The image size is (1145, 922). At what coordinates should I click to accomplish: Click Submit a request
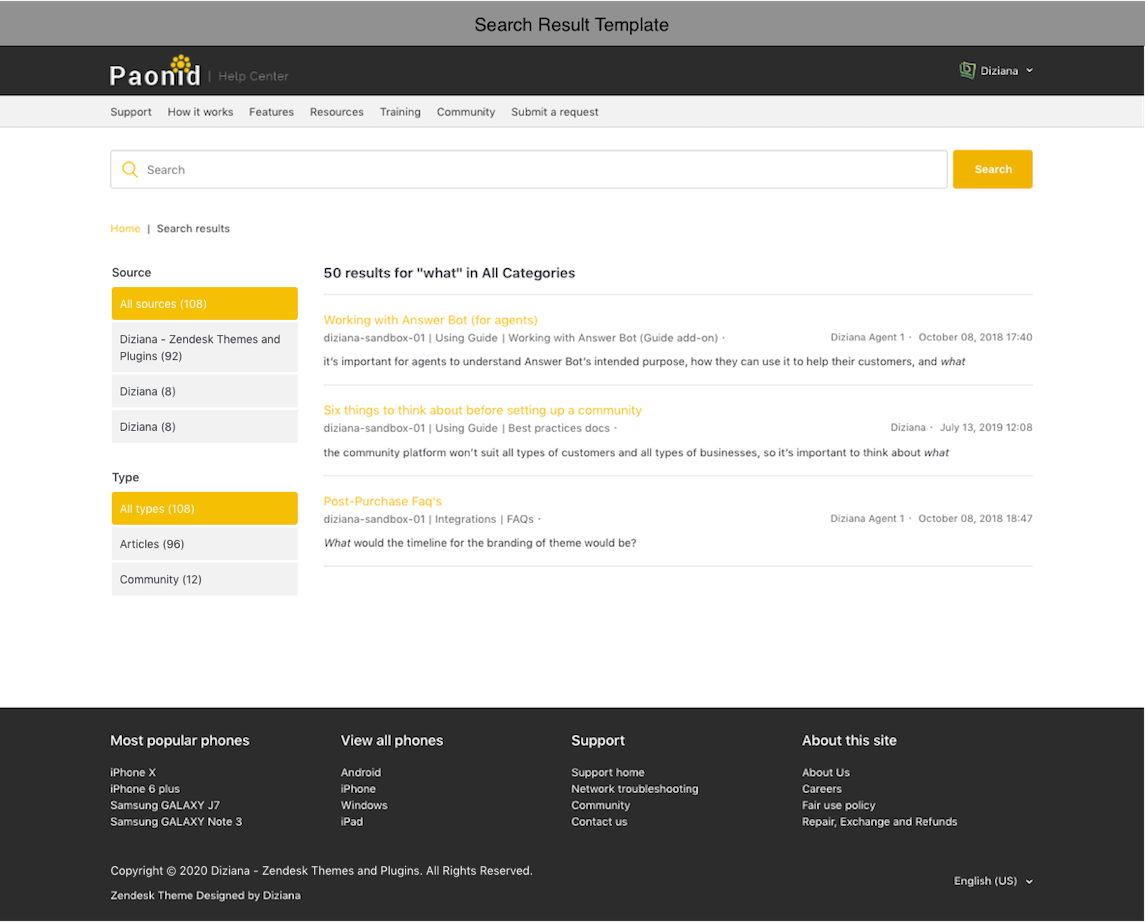555,112
